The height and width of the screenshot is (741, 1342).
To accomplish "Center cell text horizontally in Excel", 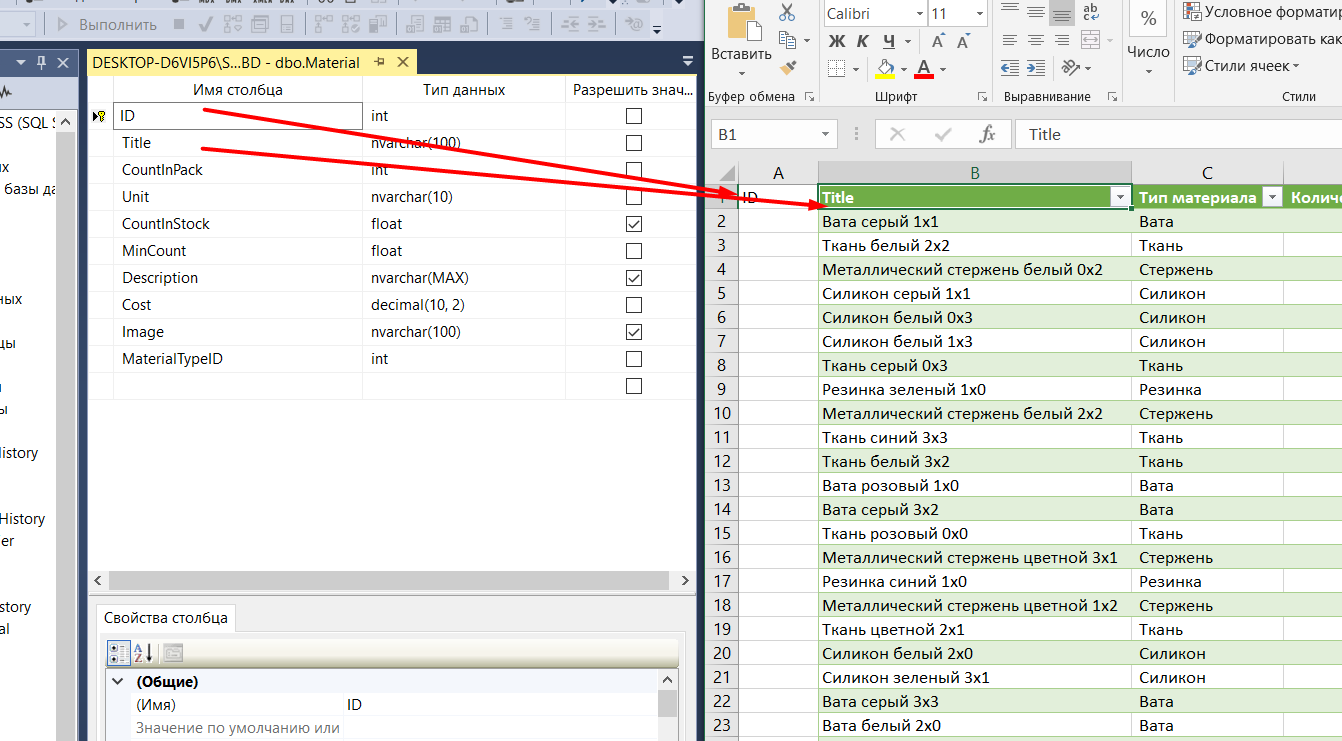I will click(x=1036, y=40).
